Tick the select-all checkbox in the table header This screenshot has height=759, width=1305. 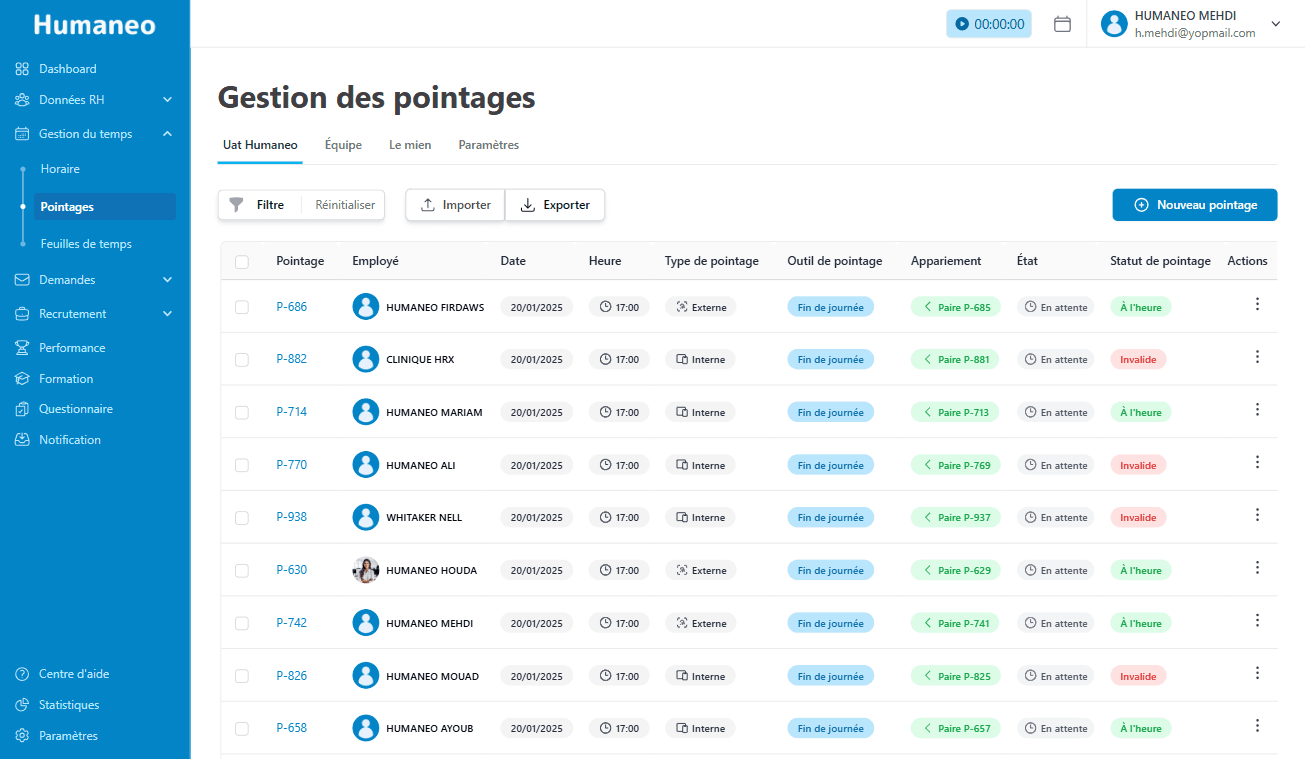pyautogui.click(x=241, y=260)
